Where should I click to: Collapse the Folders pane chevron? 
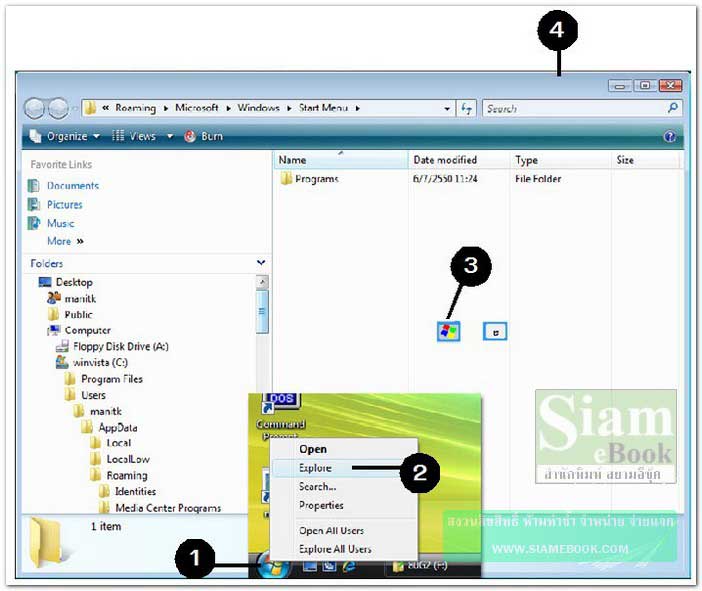point(261,262)
